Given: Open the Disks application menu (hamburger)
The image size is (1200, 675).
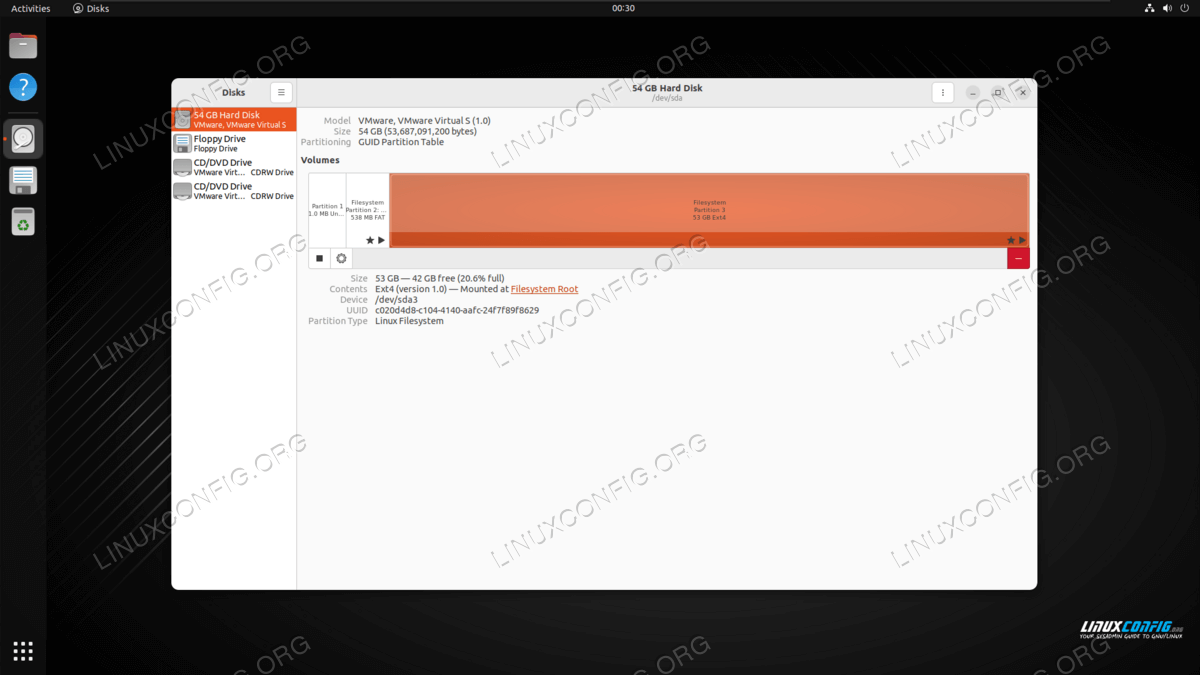Looking at the screenshot, I should point(281,92).
